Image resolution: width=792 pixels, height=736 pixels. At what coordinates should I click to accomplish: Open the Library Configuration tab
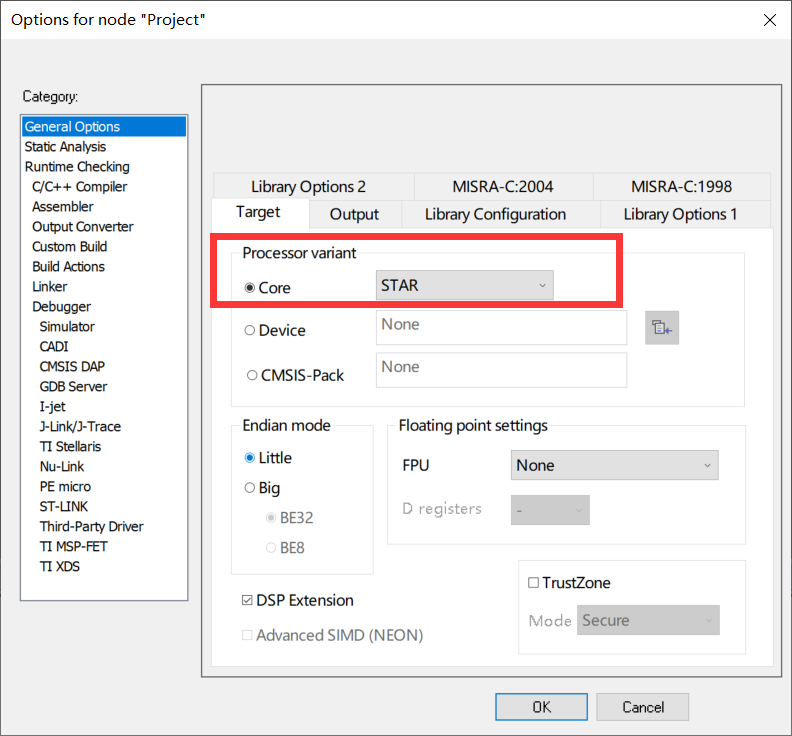coord(495,214)
